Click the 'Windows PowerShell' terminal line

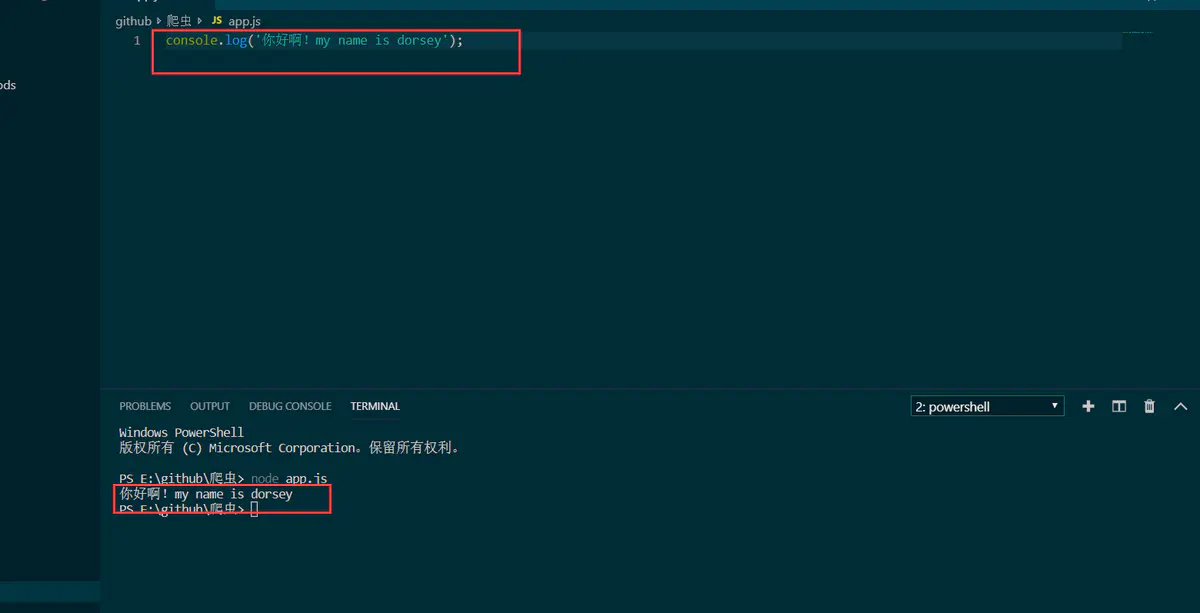(181, 433)
